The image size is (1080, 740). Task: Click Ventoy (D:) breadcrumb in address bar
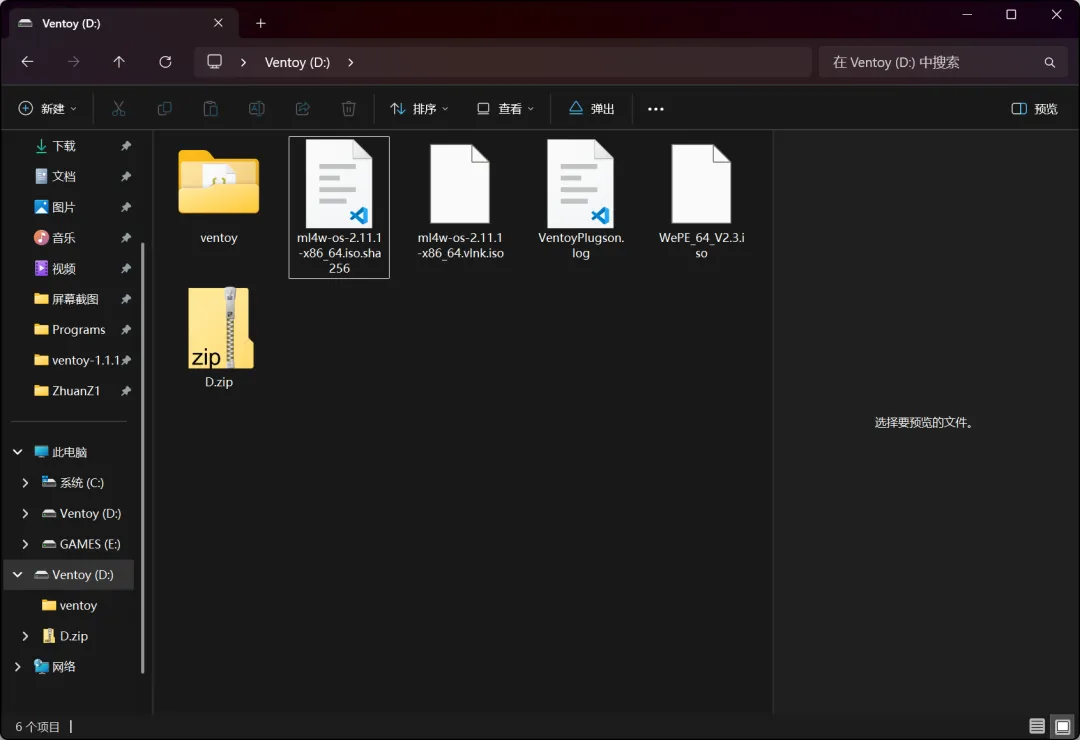coord(297,62)
